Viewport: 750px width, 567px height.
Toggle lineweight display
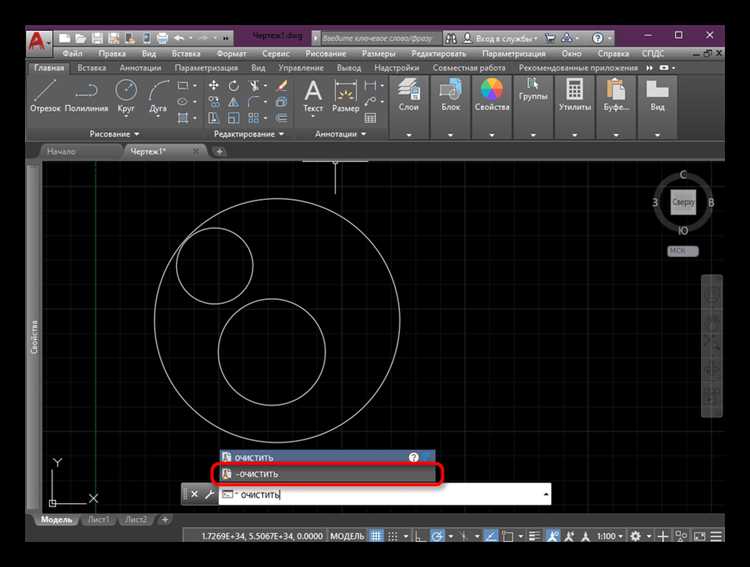534,536
